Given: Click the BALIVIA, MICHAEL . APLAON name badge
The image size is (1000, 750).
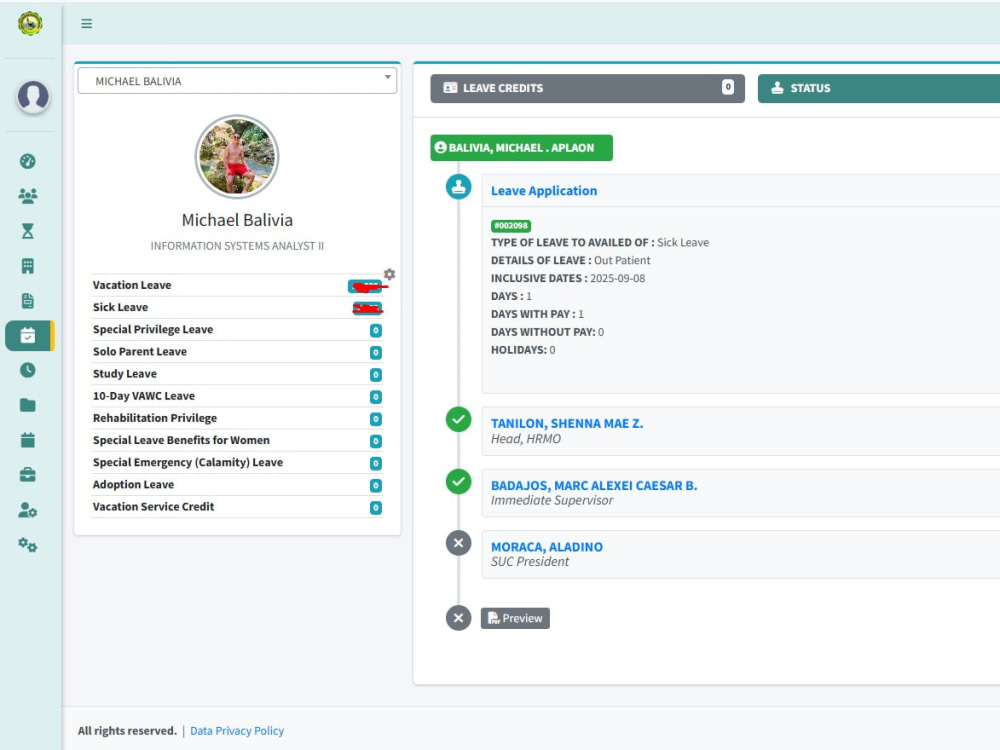Looking at the screenshot, I should [522, 148].
